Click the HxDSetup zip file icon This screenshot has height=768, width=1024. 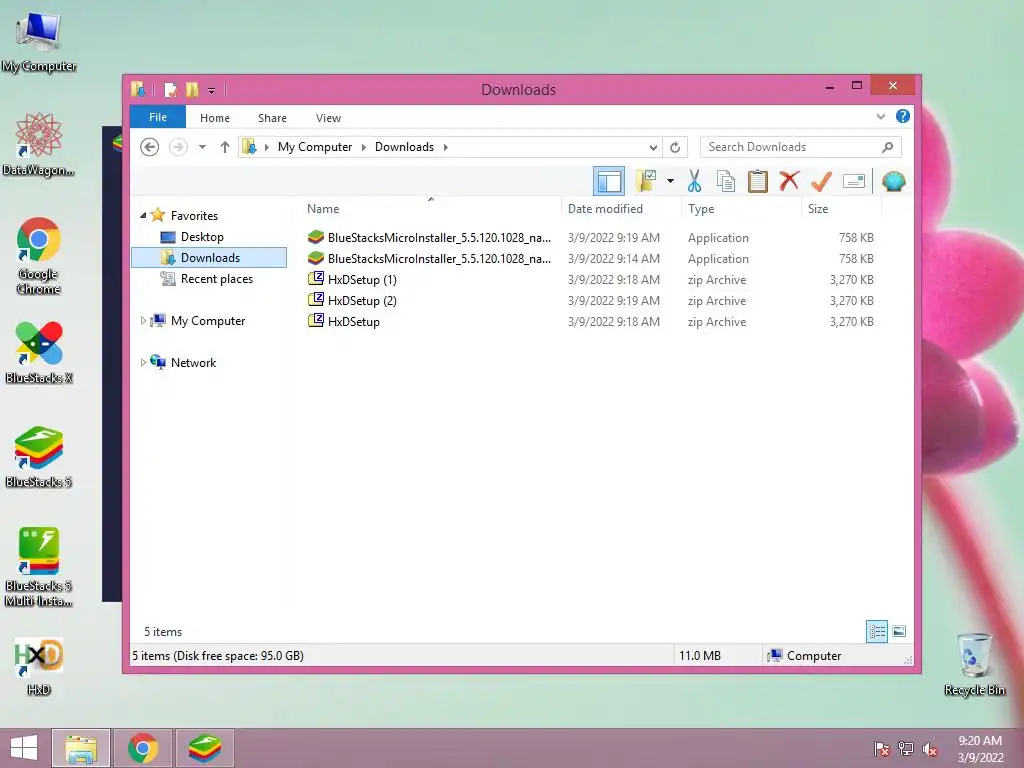316,321
